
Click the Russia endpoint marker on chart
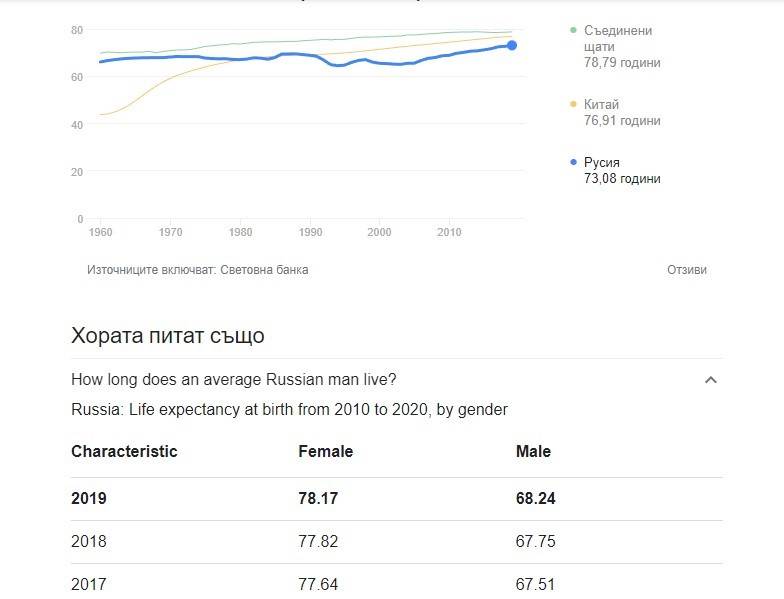[x=512, y=46]
